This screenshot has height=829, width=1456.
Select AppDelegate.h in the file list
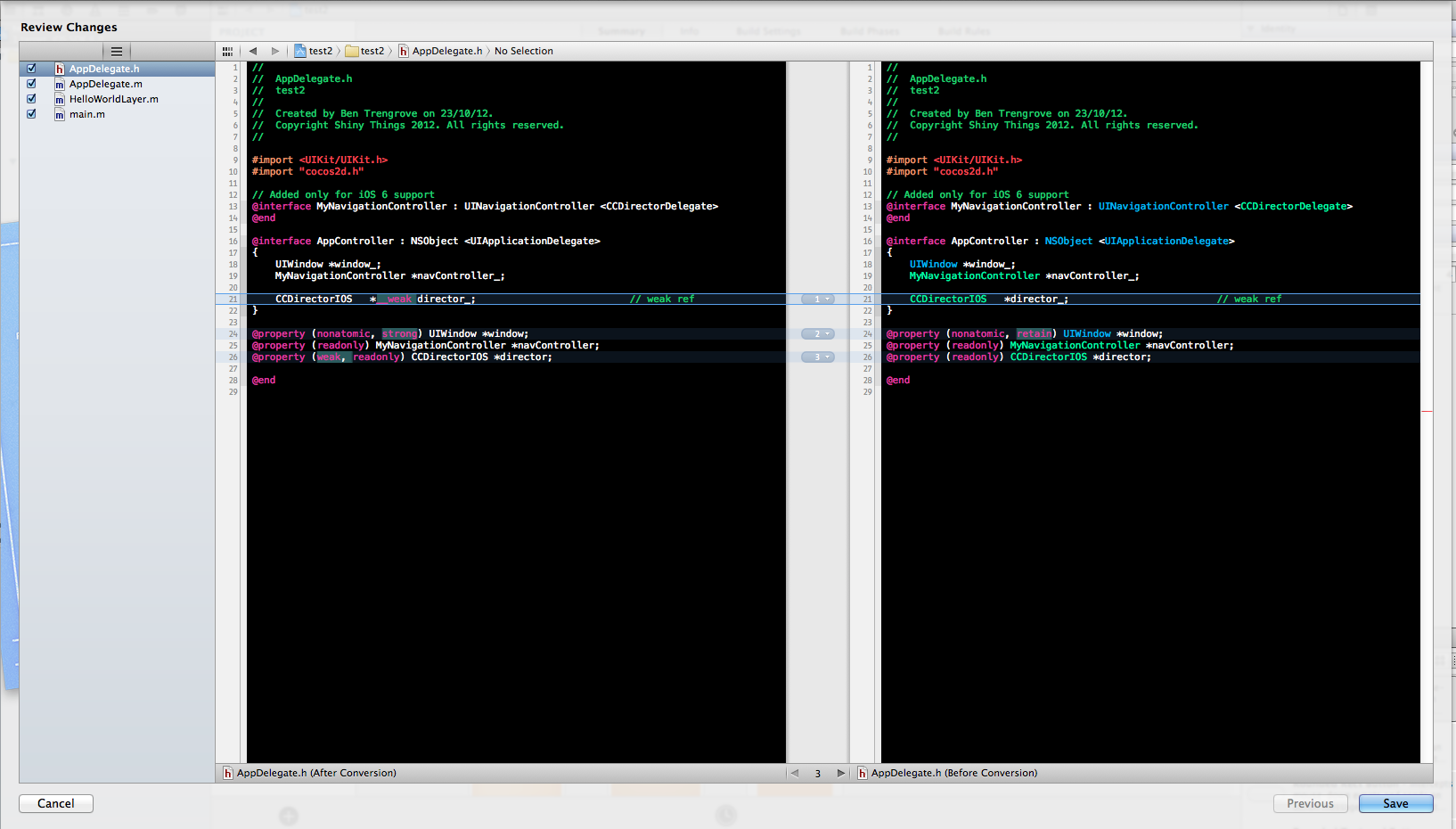(x=117, y=69)
